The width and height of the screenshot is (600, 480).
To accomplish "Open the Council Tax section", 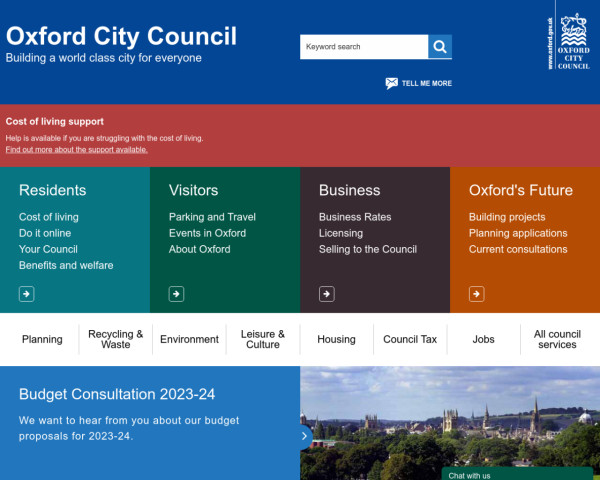I will 410,339.
